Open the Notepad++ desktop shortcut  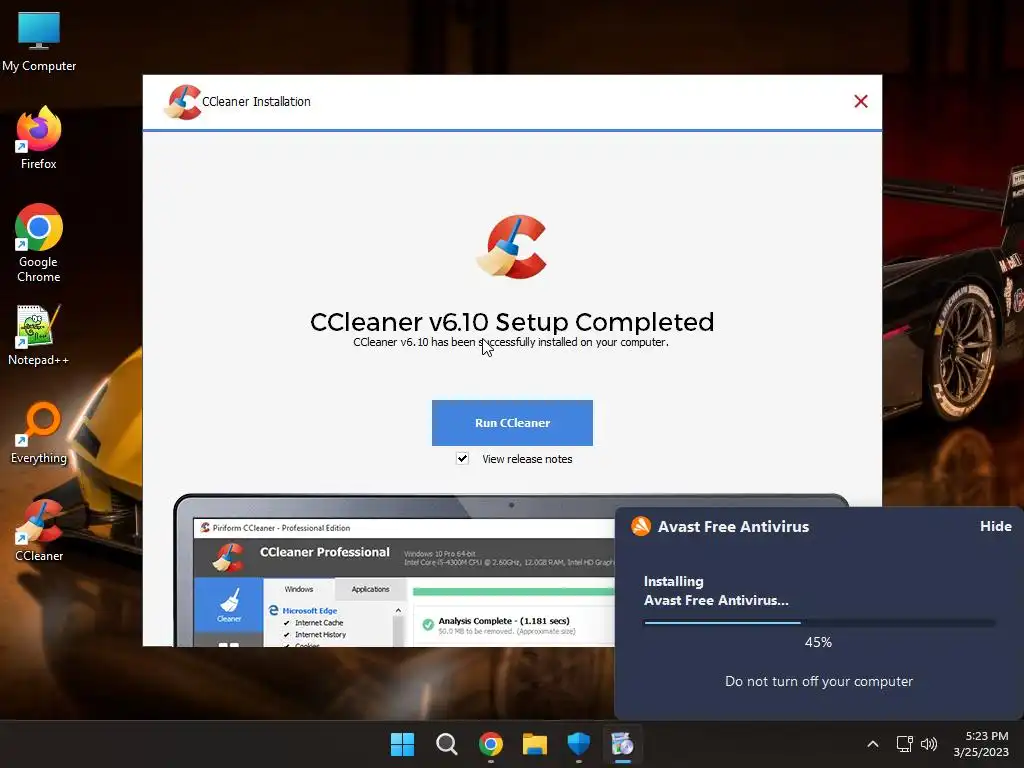coord(39,336)
